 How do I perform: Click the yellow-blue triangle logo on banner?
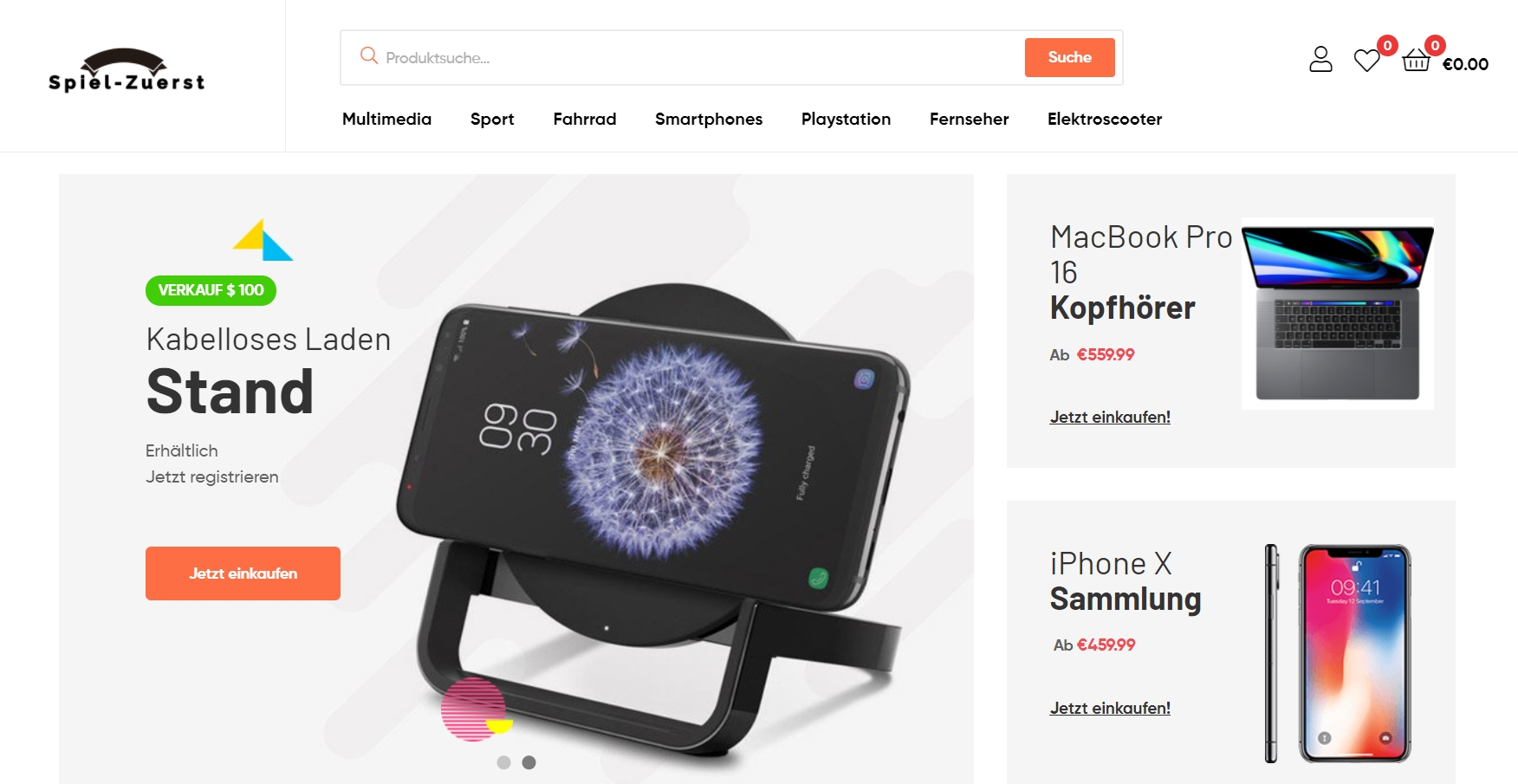(263, 240)
